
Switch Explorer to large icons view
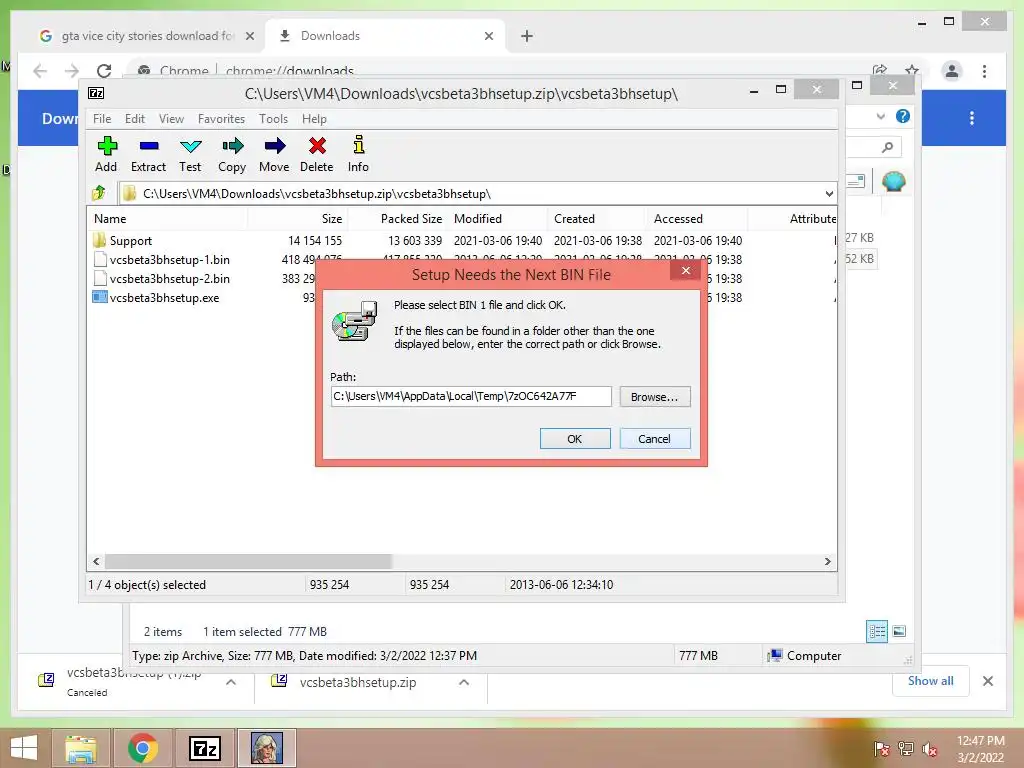coord(899,631)
